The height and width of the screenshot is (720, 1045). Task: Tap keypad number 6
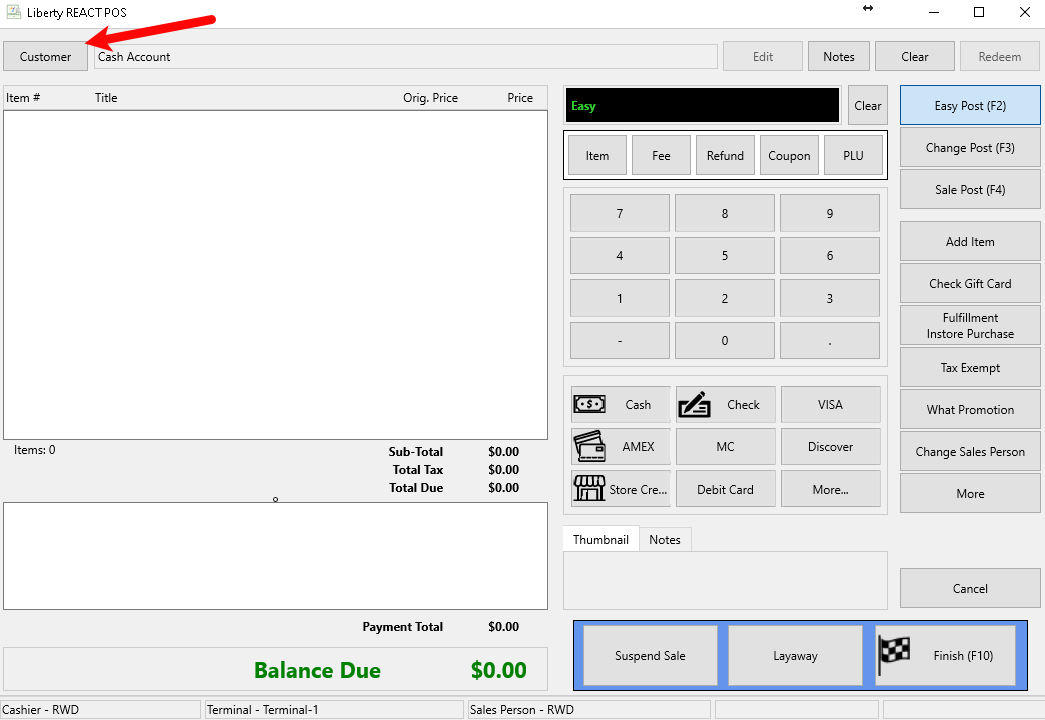click(x=830, y=255)
